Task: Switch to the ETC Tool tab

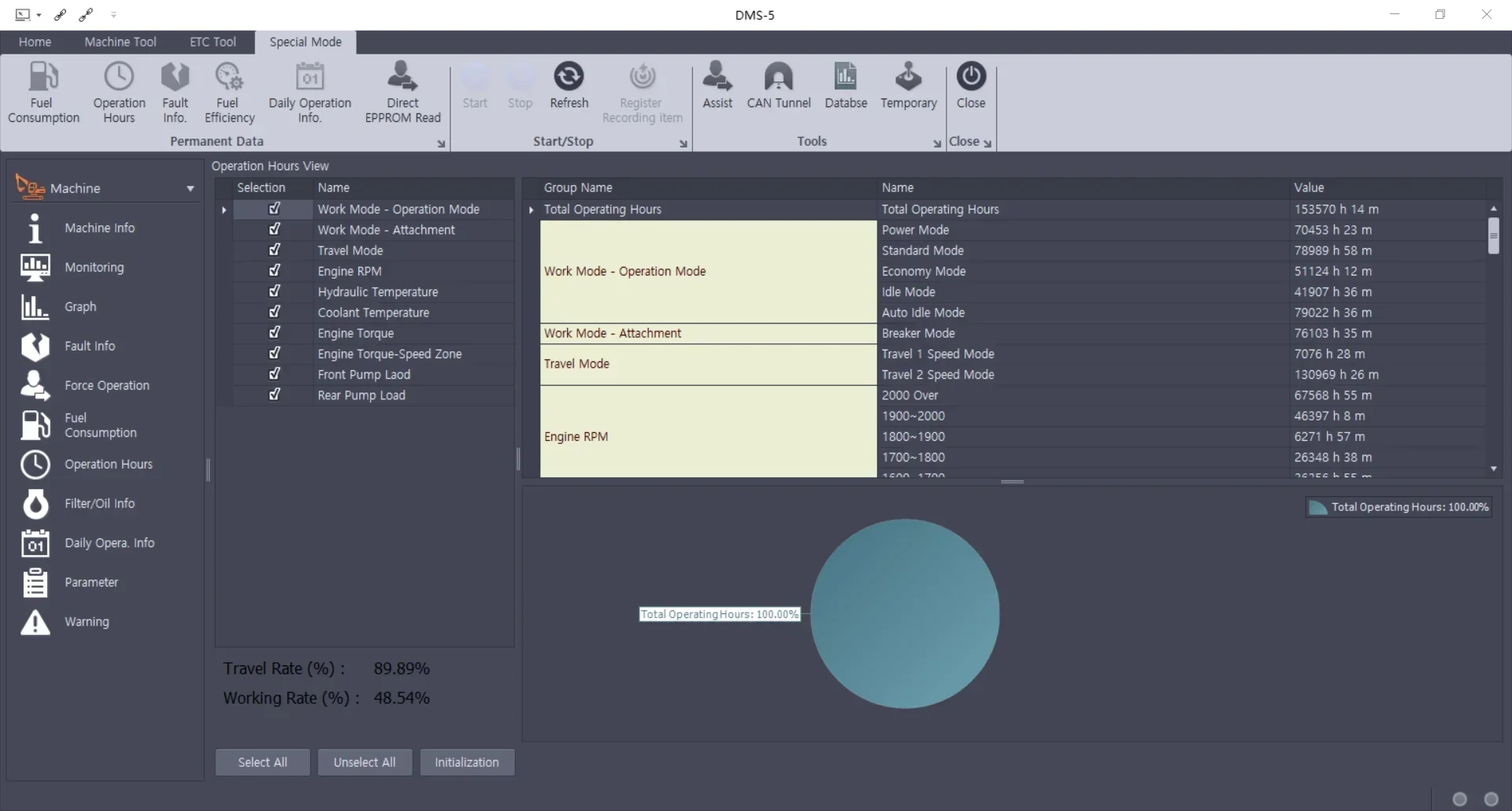Action: [213, 42]
